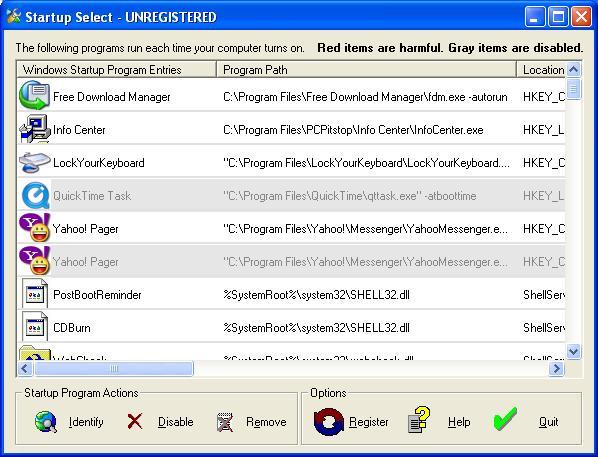The width and height of the screenshot is (598, 457).
Task: Select the PostBootReminder entry name
Action: (97, 294)
